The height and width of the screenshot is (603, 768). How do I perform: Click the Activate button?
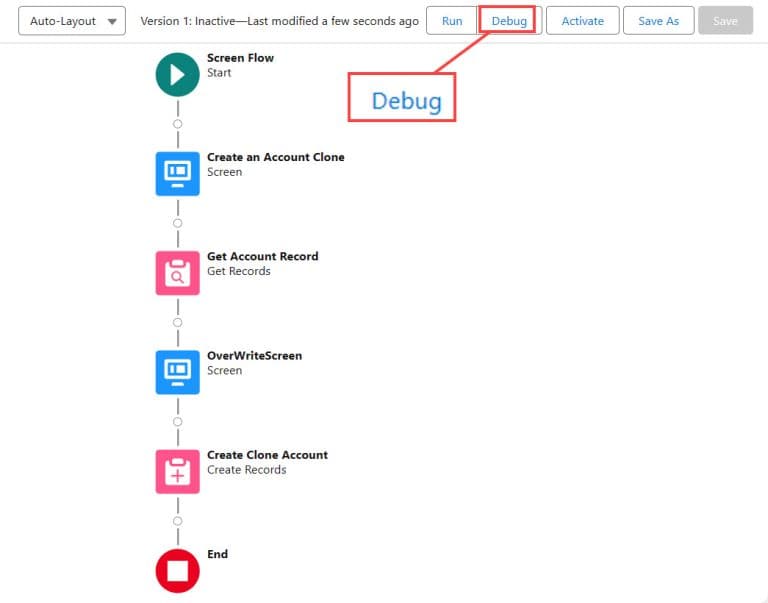point(582,21)
